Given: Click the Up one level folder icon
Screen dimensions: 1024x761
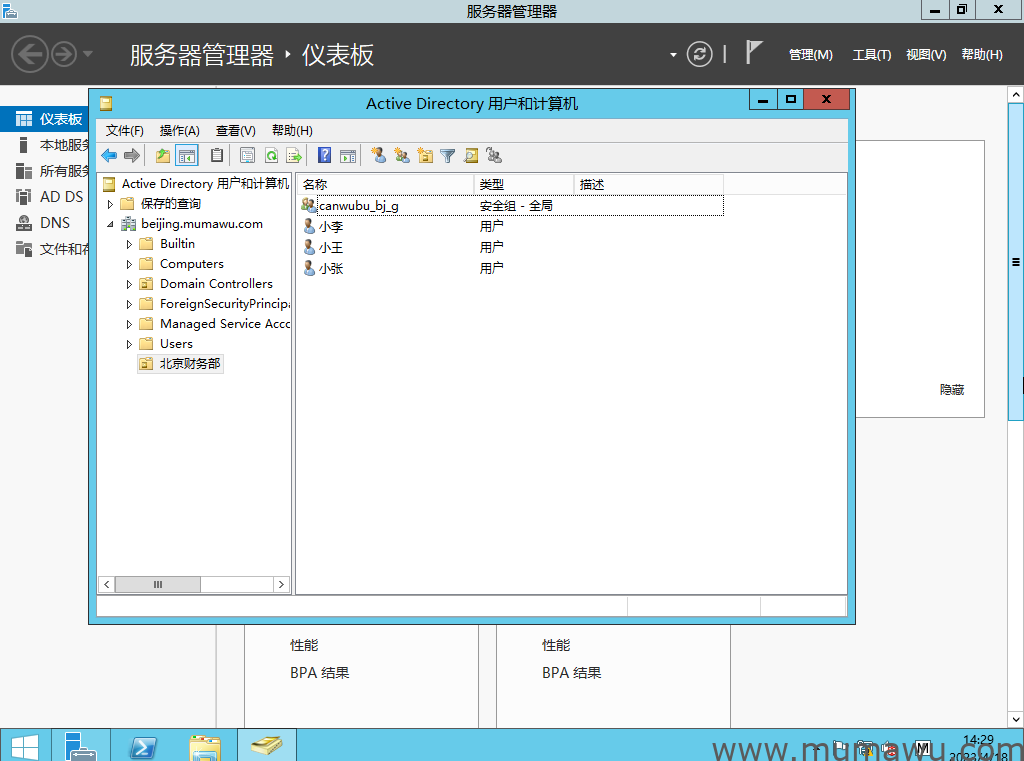Looking at the screenshot, I should point(163,155).
